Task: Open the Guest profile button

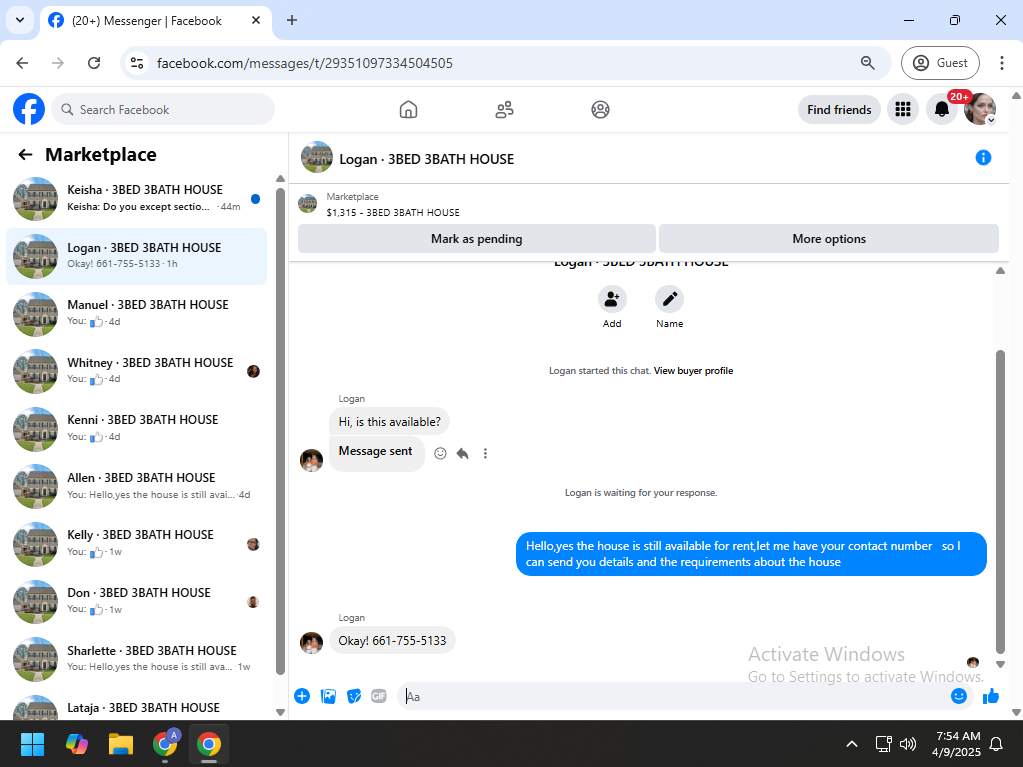Action: 939,63
